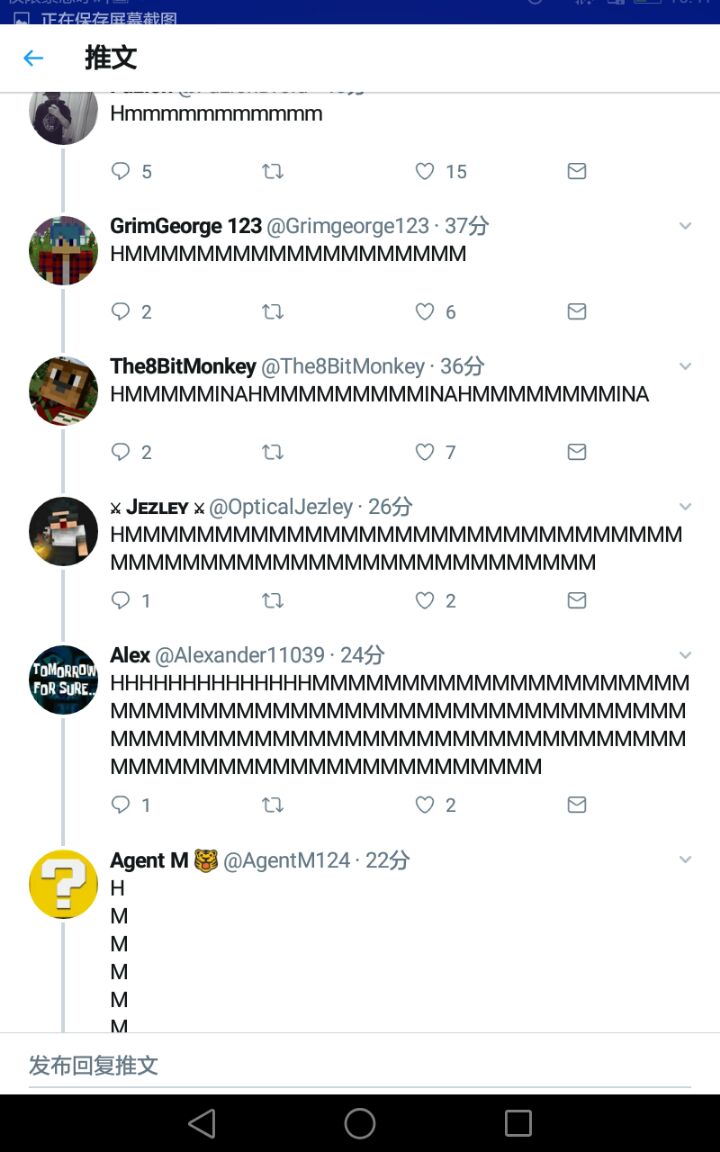This screenshot has height=1152, width=720.
Task: Tap the back arrow next to 推文
Action: coord(34,58)
